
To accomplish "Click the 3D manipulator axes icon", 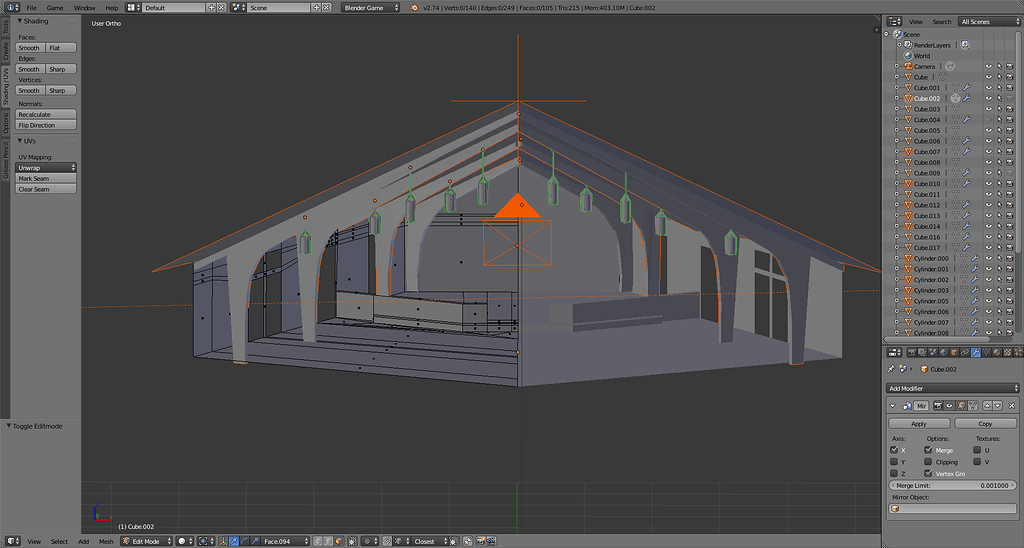I will coord(222,541).
